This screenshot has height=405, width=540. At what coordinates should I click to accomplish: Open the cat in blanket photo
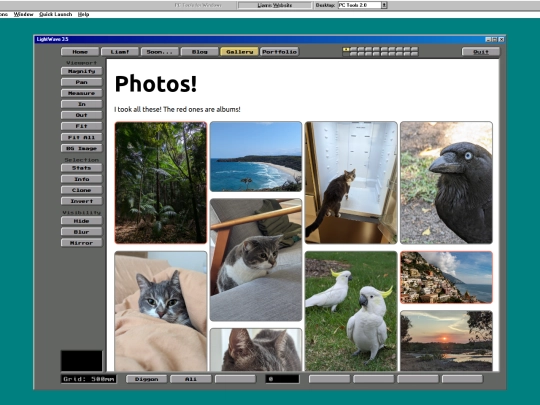(161, 311)
